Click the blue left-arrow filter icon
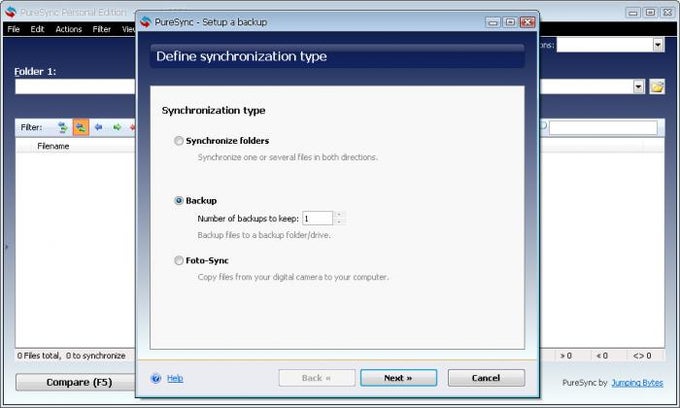 click(98, 127)
